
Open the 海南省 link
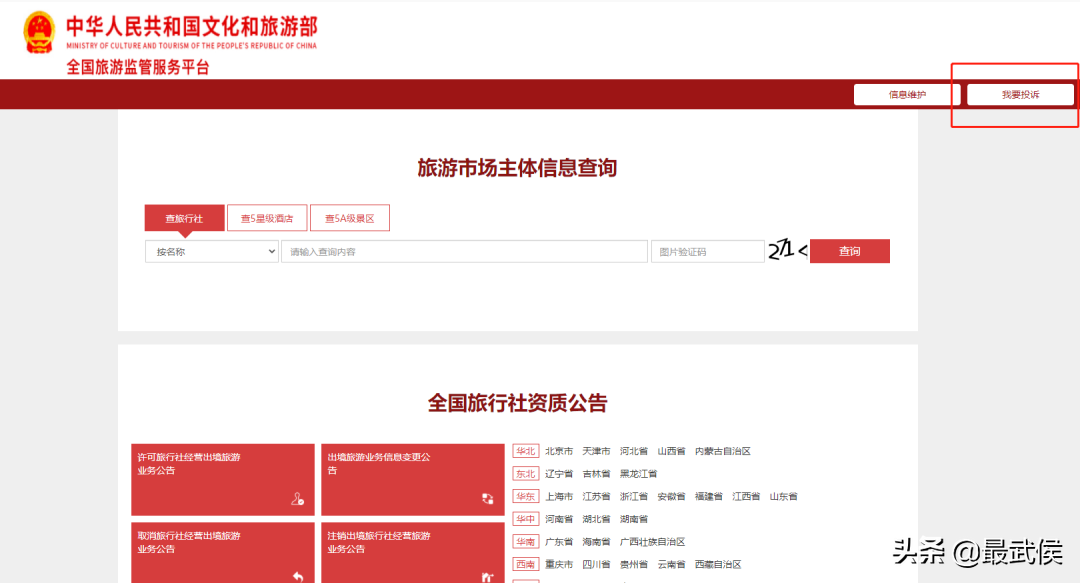pyautogui.click(x=596, y=542)
